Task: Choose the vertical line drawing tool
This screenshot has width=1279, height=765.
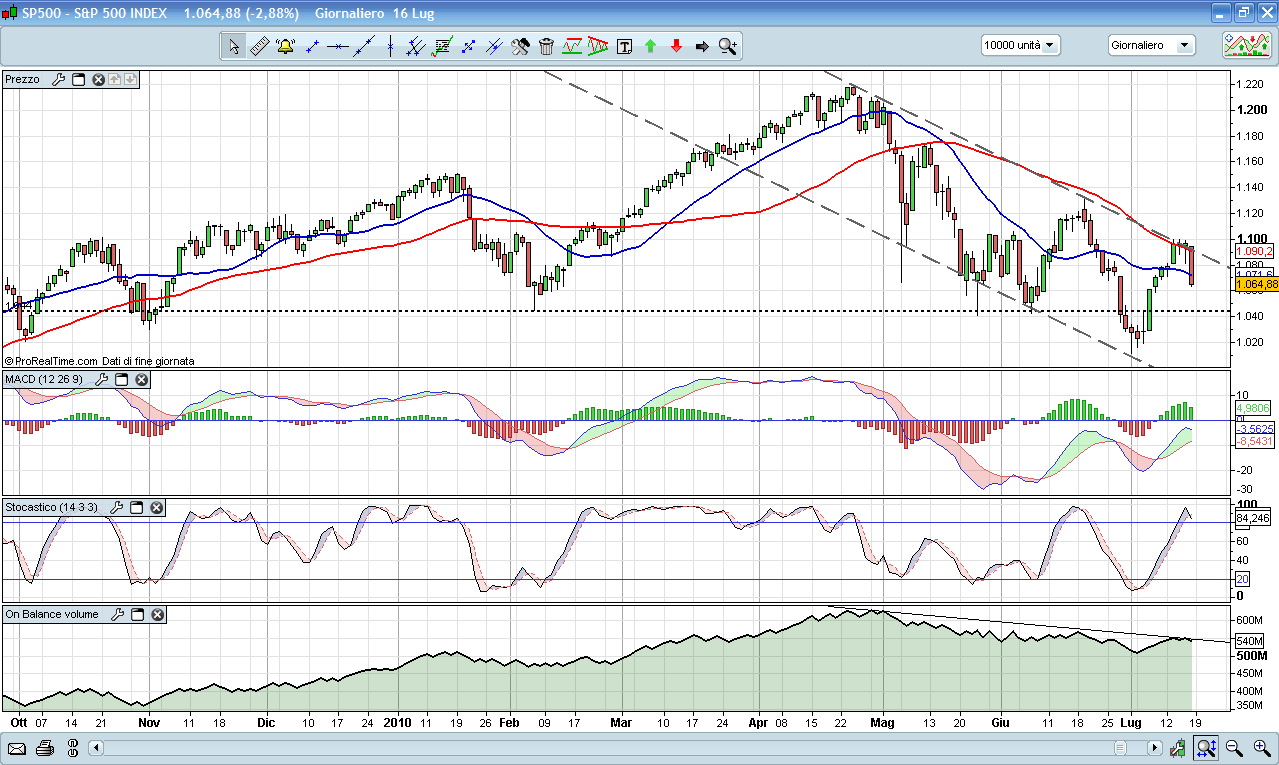Action: point(390,46)
